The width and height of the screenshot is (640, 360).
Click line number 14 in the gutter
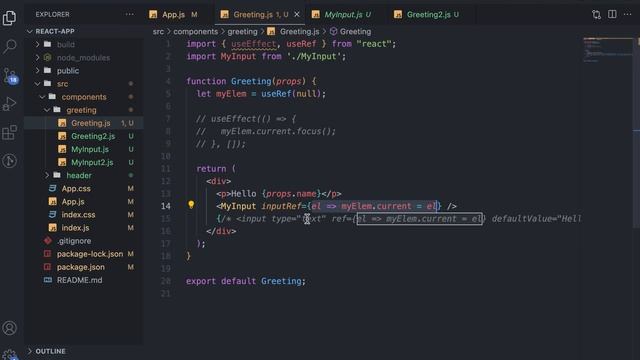point(165,206)
